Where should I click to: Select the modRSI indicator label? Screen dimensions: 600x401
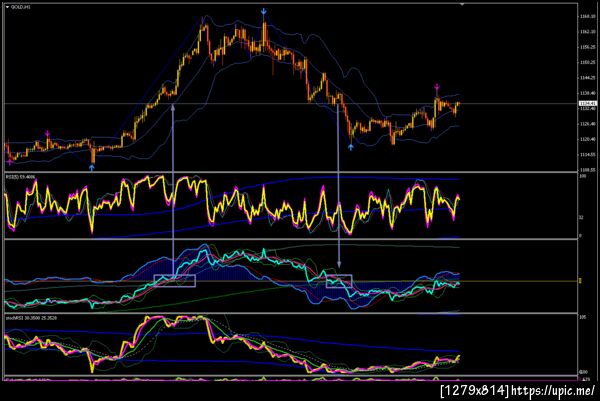point(31,318)
